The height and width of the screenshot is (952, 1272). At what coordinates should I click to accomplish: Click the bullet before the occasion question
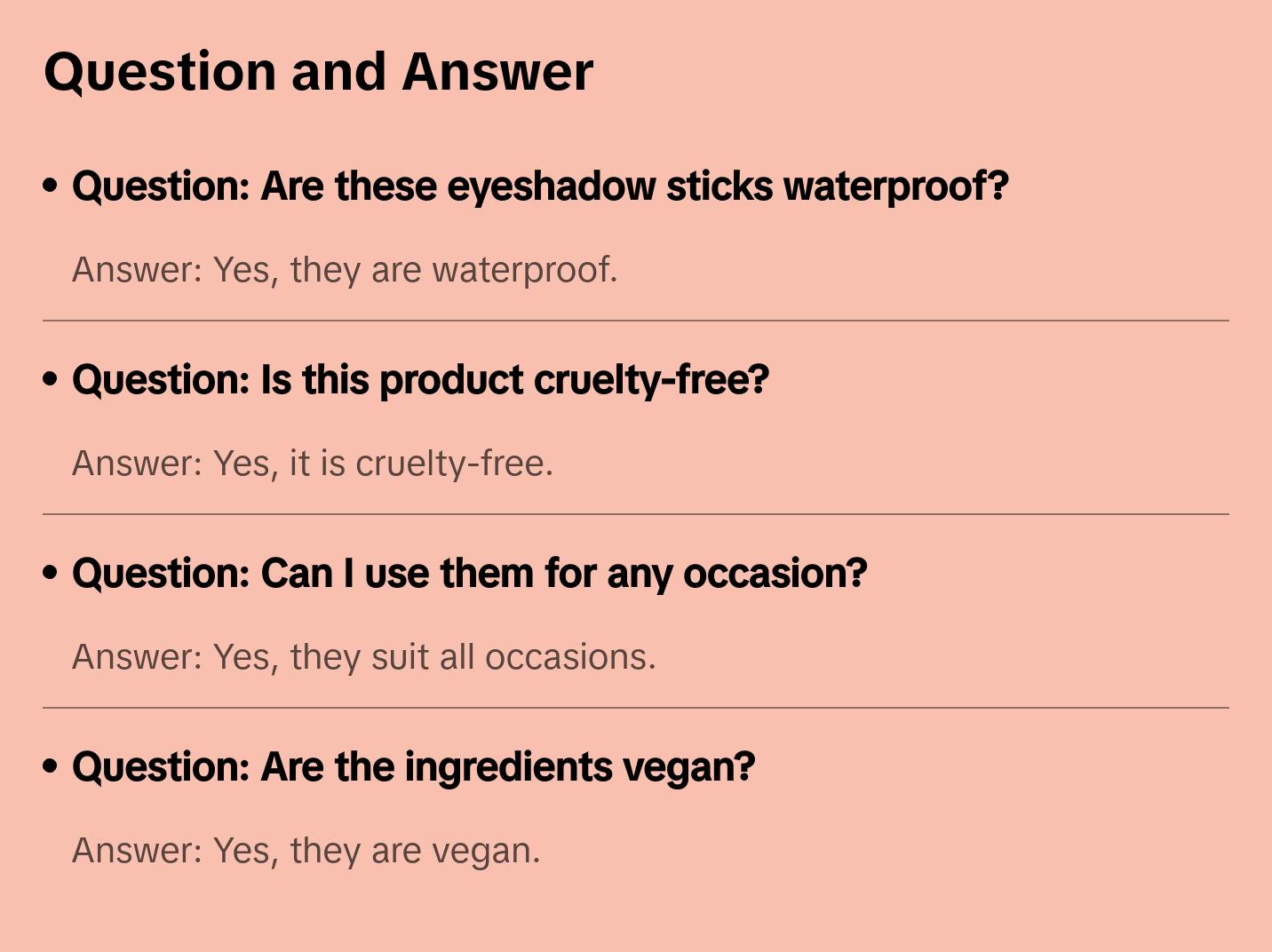[x=51, y=573]
